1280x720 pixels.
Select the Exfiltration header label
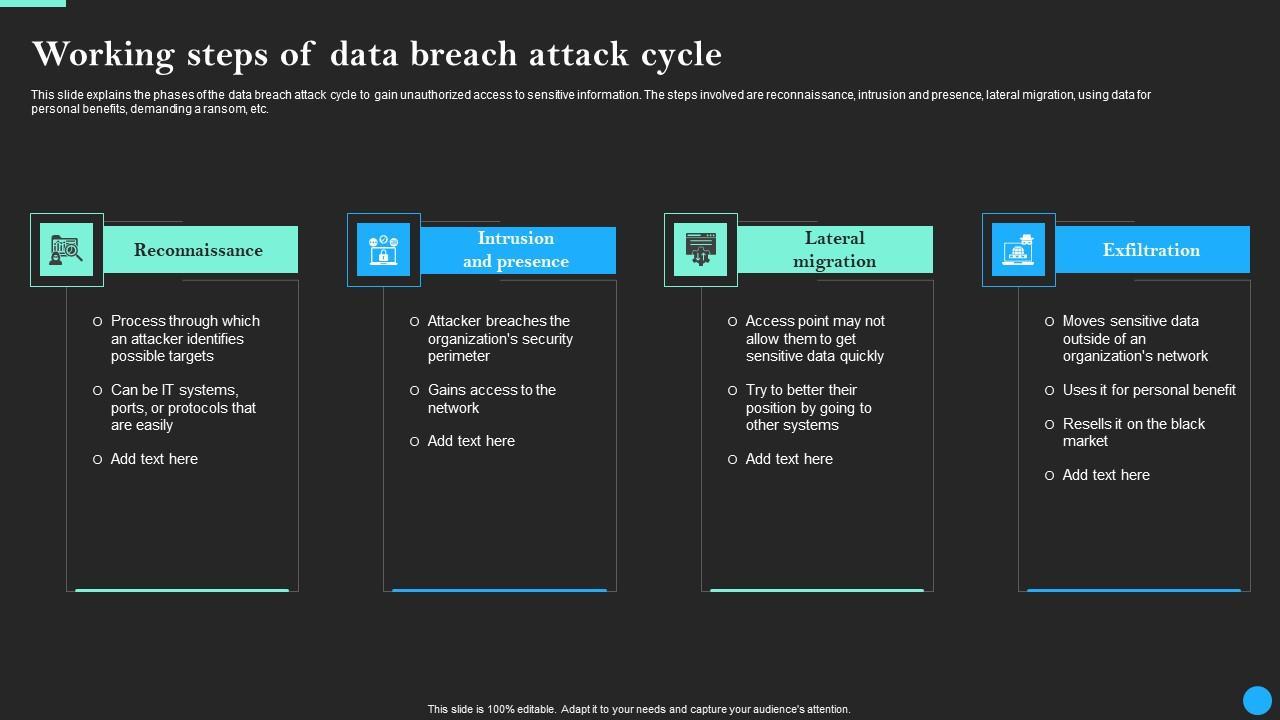1151,250
